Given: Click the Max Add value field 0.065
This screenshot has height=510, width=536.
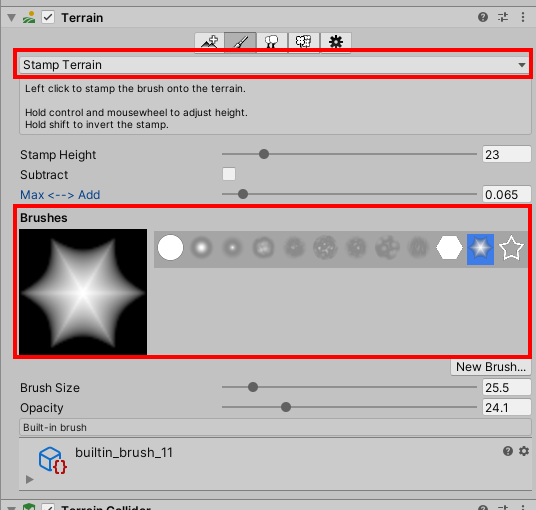Looking at the screenshot, I should pos(507,194).
